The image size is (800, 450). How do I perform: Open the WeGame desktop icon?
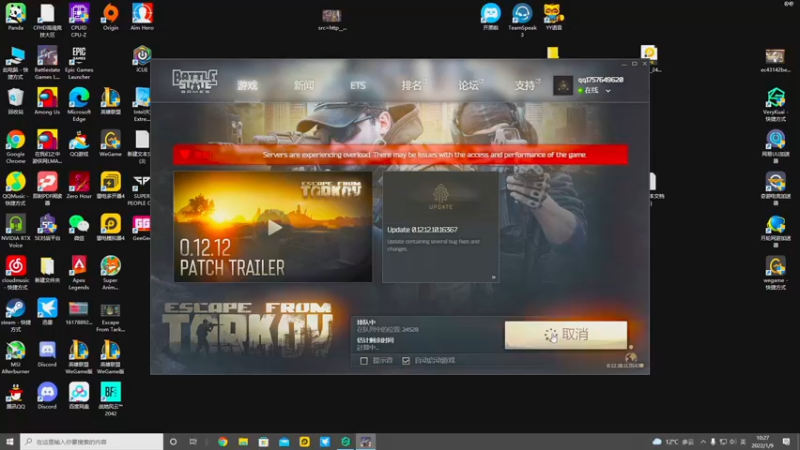point(110,143)
